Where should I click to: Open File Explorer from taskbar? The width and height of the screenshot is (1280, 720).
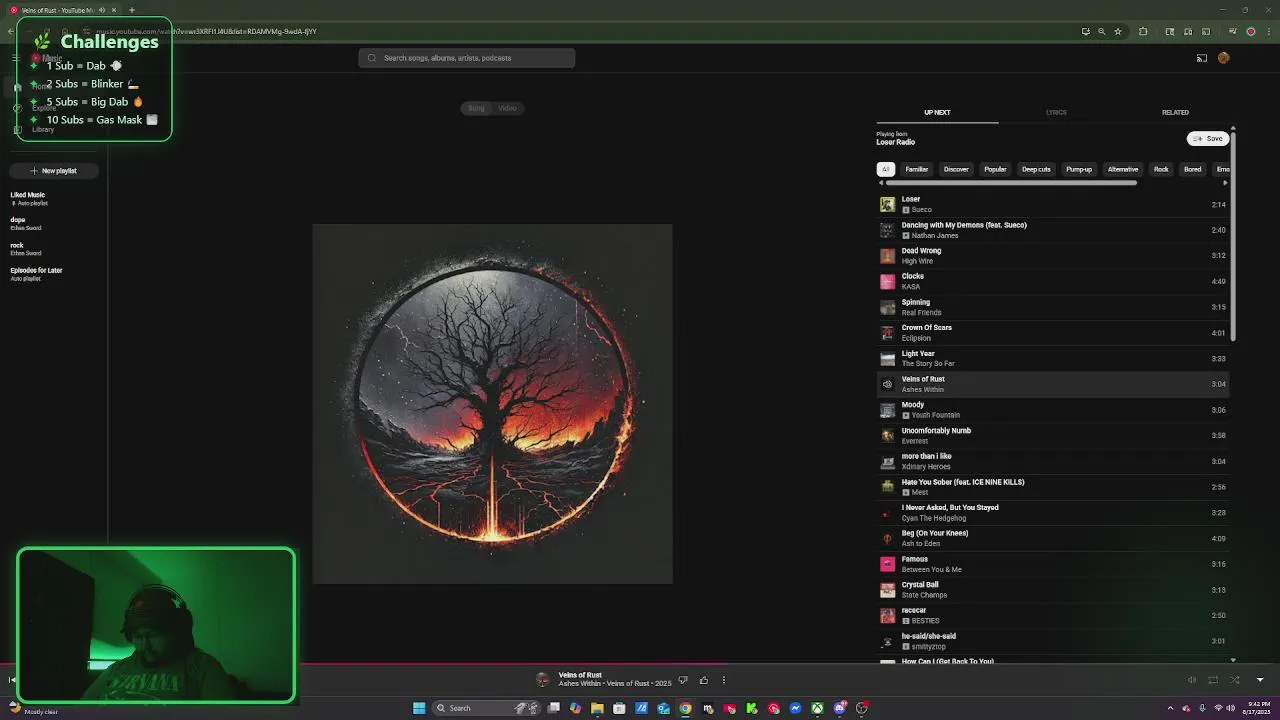[x=597, y=708]
